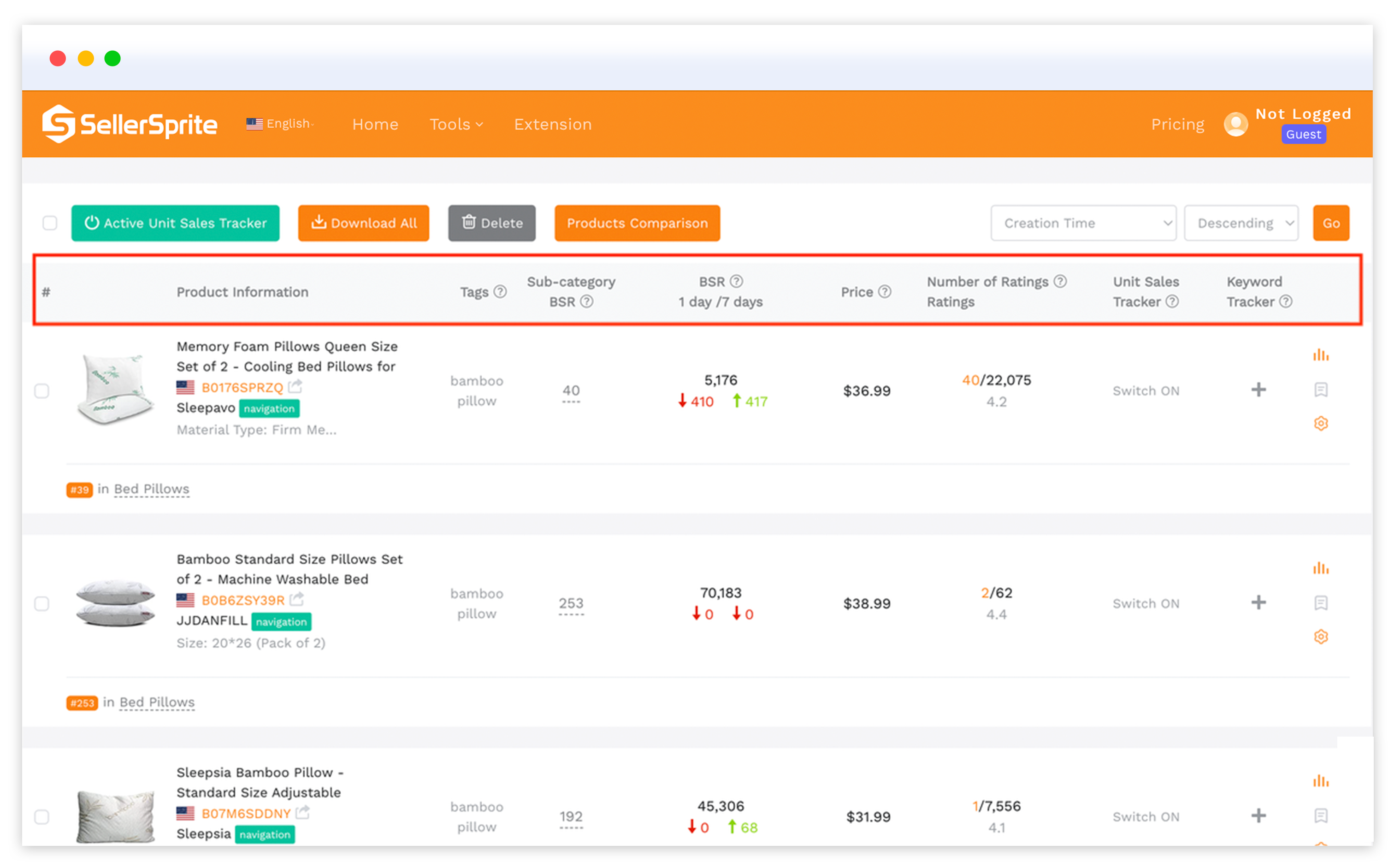1394x868 pixels.
Task: Open external link icon beside B0176SPRZQ
Action: tap(295, 386)
